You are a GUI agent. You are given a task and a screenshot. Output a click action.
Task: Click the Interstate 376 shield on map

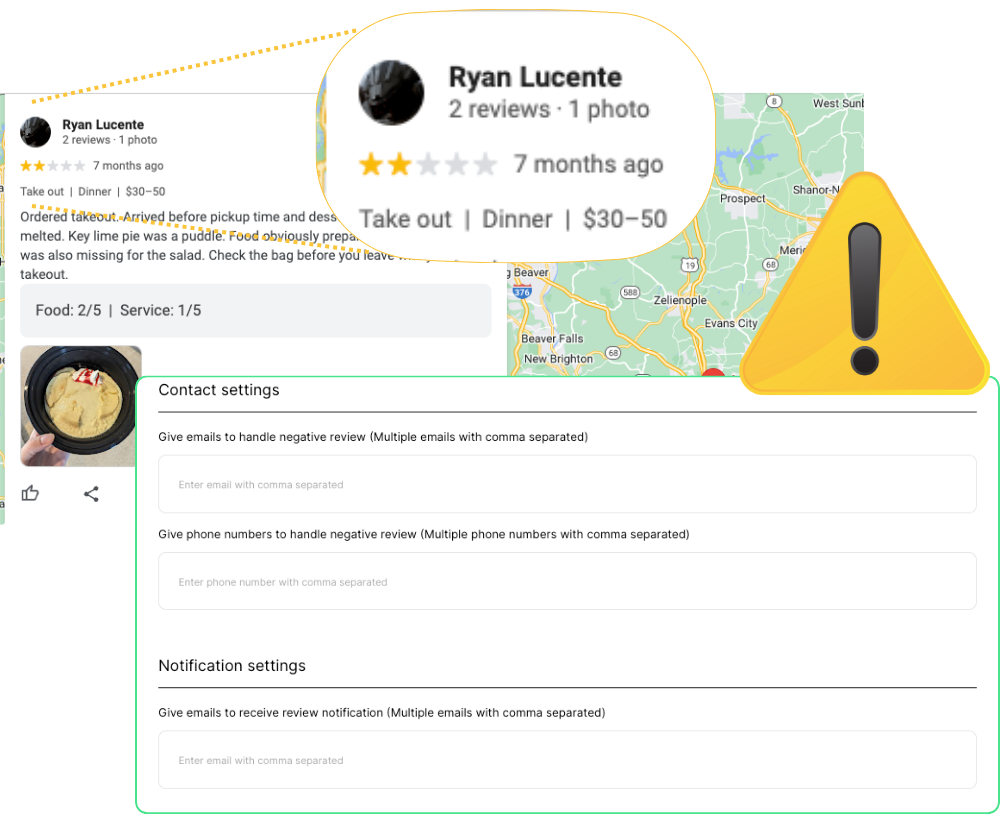522,291
